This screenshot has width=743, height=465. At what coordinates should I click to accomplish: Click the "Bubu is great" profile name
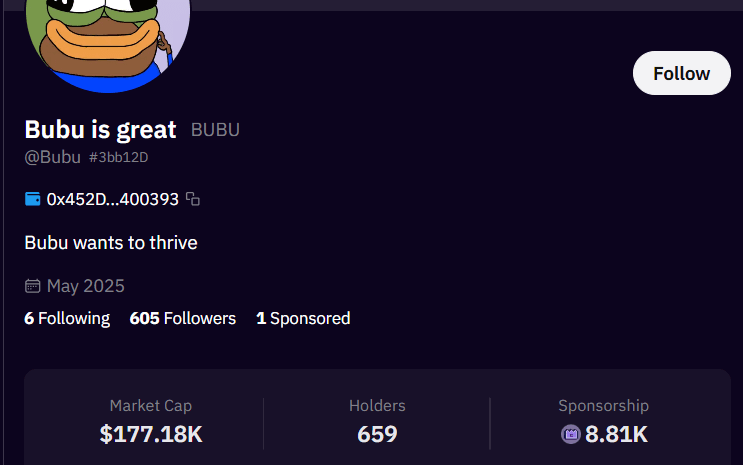point(100,129)
